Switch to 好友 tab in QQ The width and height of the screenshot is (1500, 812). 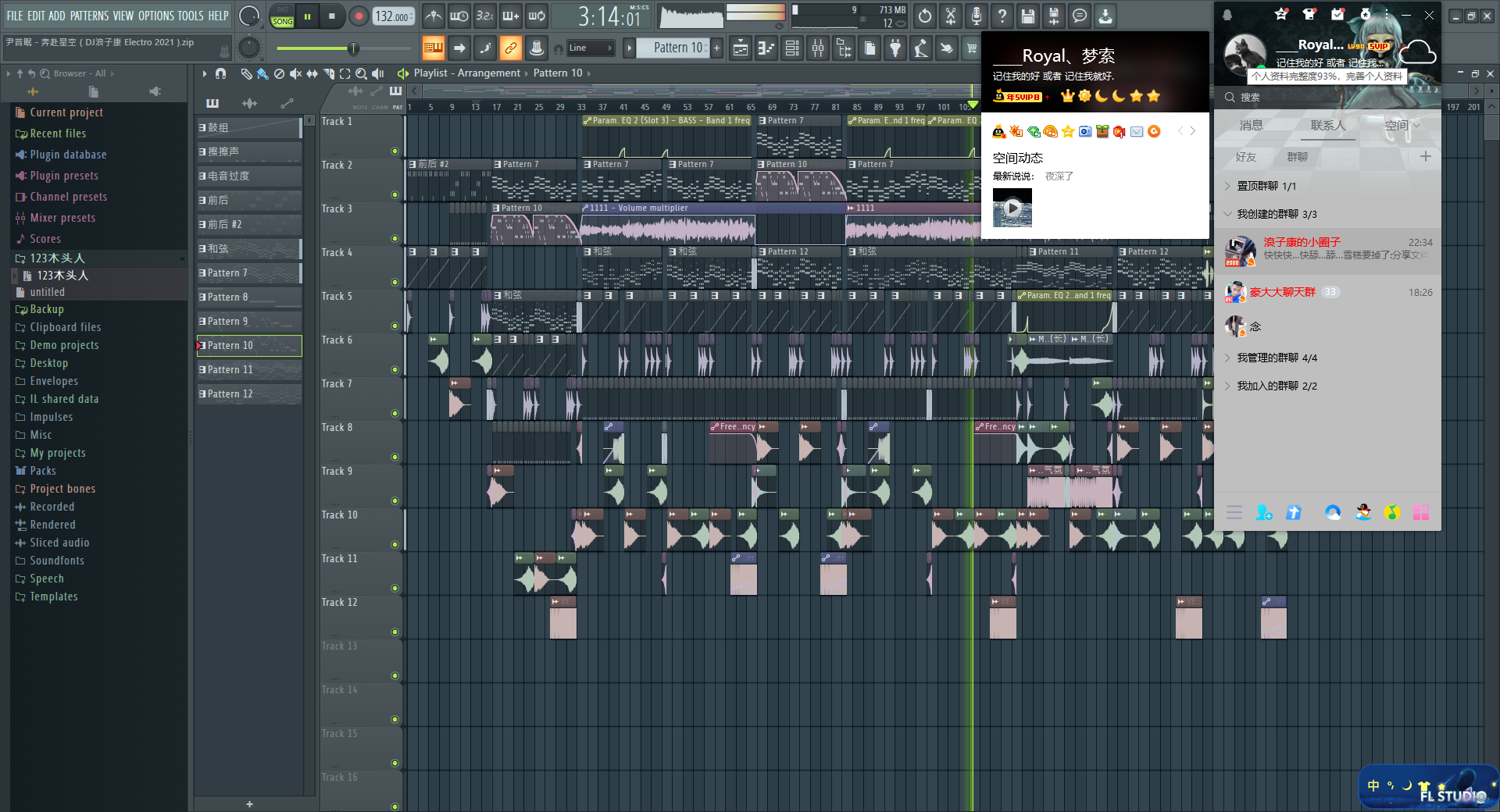pos(1246,157)
